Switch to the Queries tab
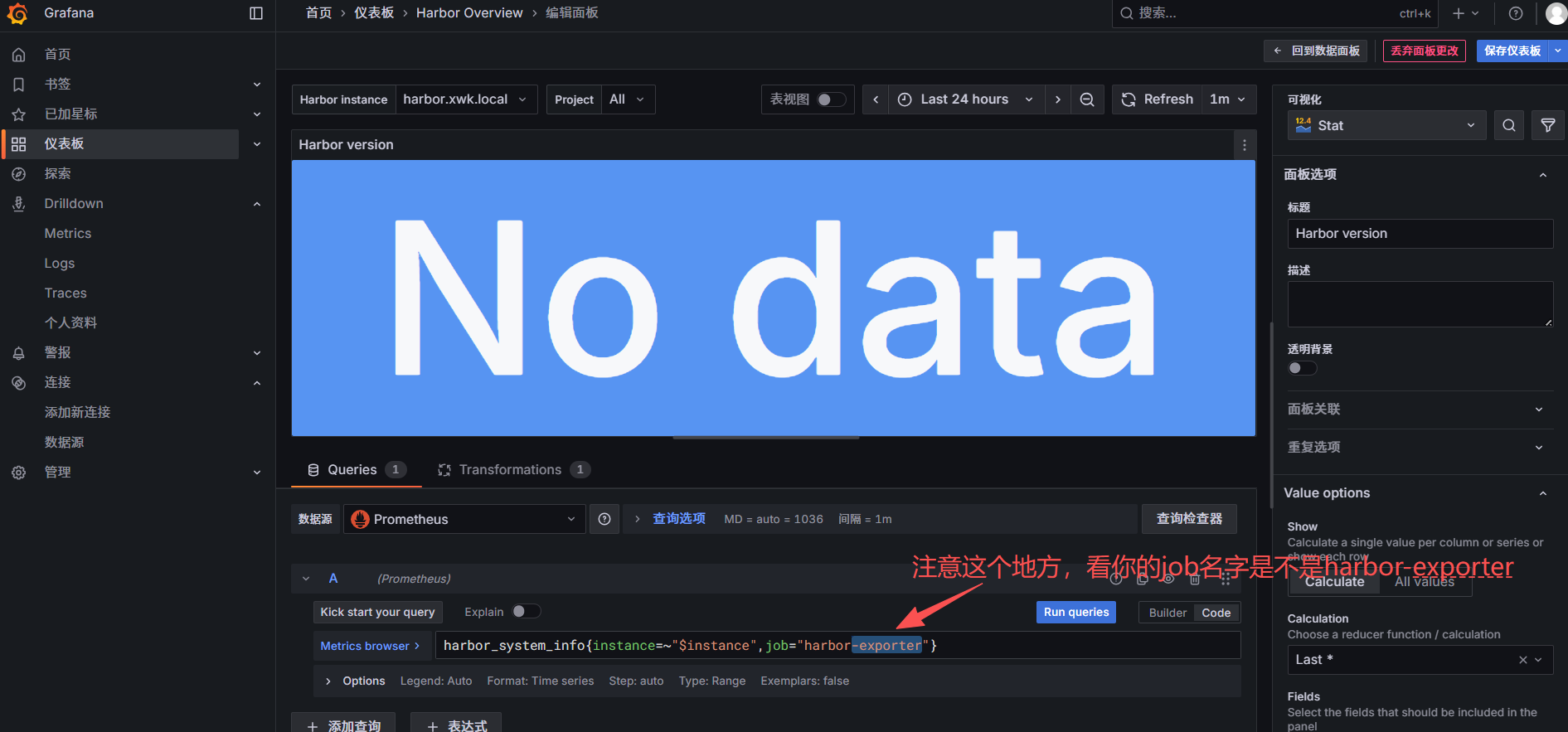Viewport: 1568px width, 732px height. 357,470
